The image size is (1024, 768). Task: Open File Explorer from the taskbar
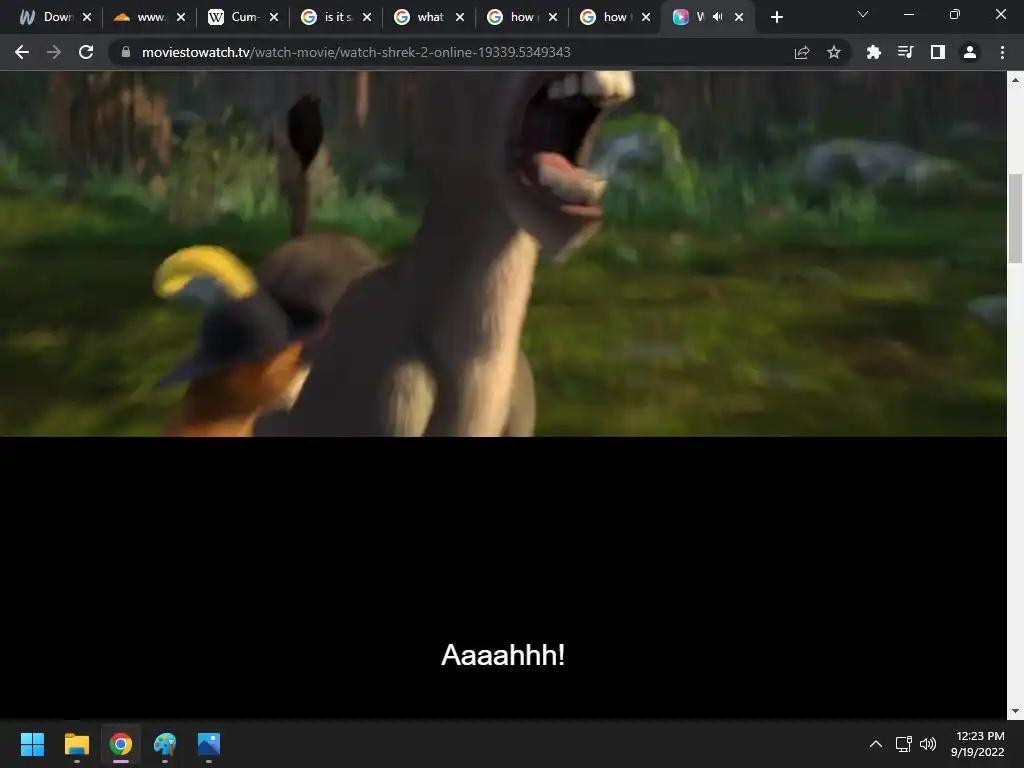[x=76, y=744]
